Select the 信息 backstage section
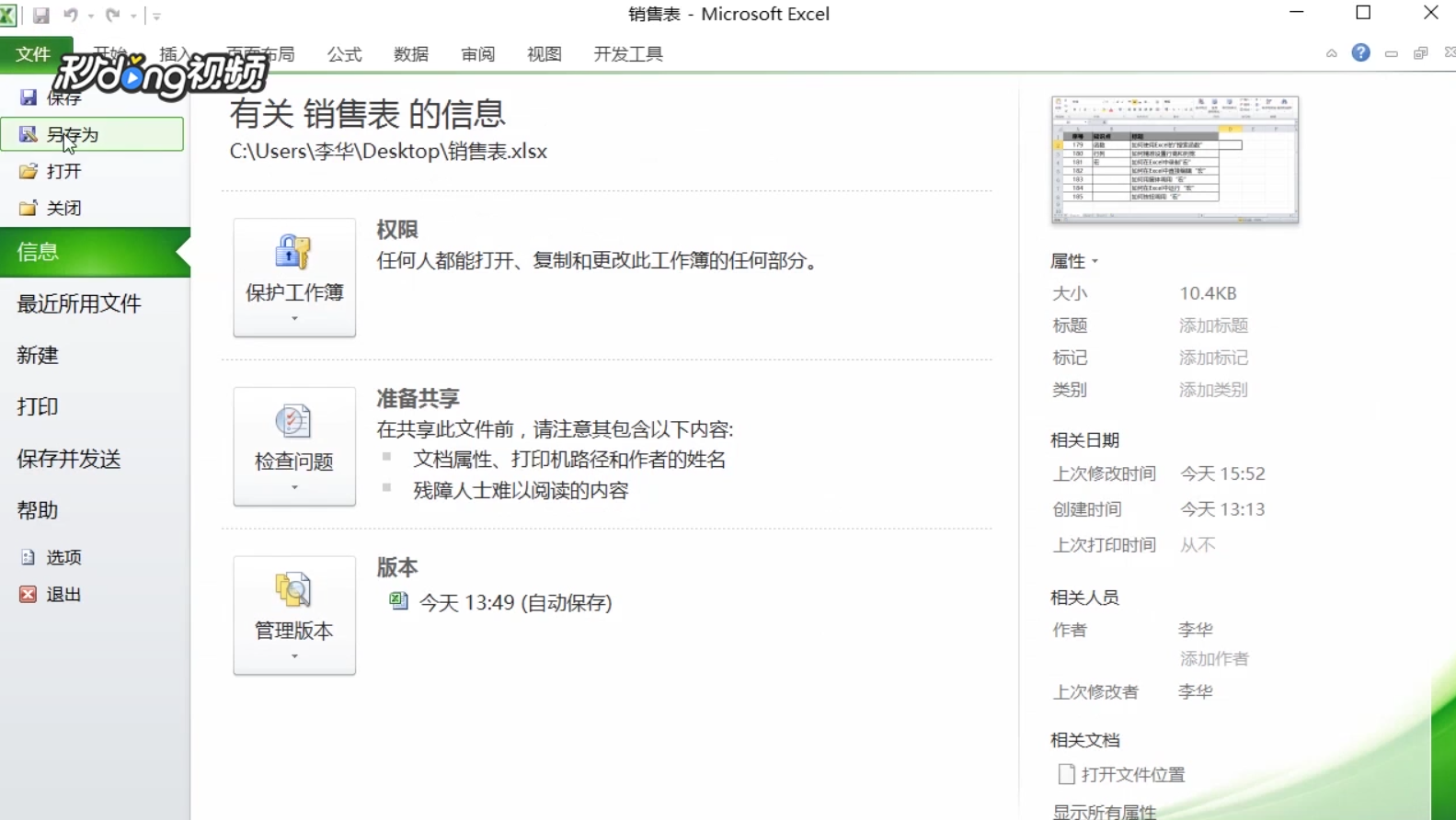Image resolution: width=1456 pixels, height=820 pixels. click(x=95, y=252)
